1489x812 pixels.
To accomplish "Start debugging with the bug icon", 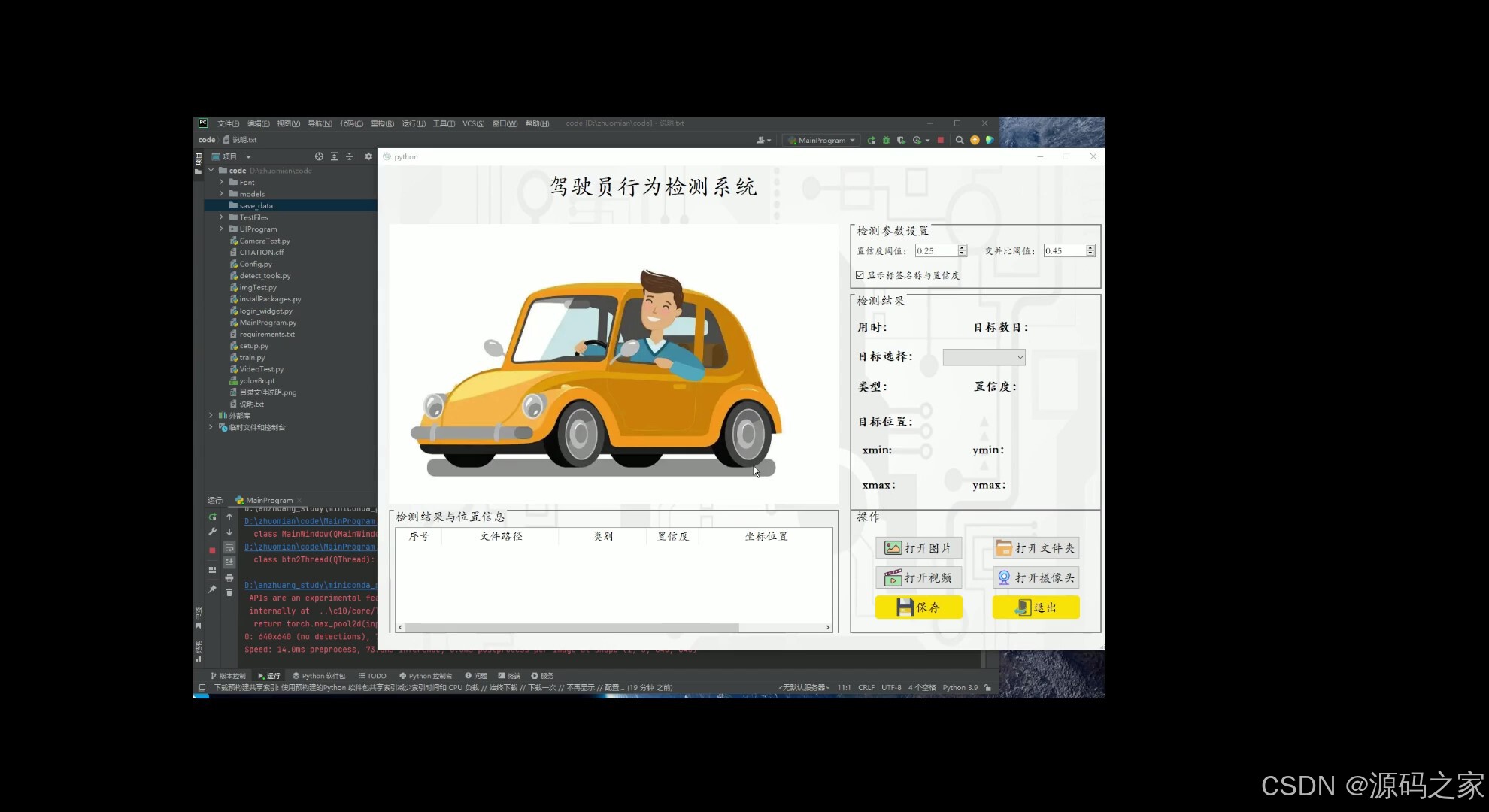I will [x=886, y=140].
